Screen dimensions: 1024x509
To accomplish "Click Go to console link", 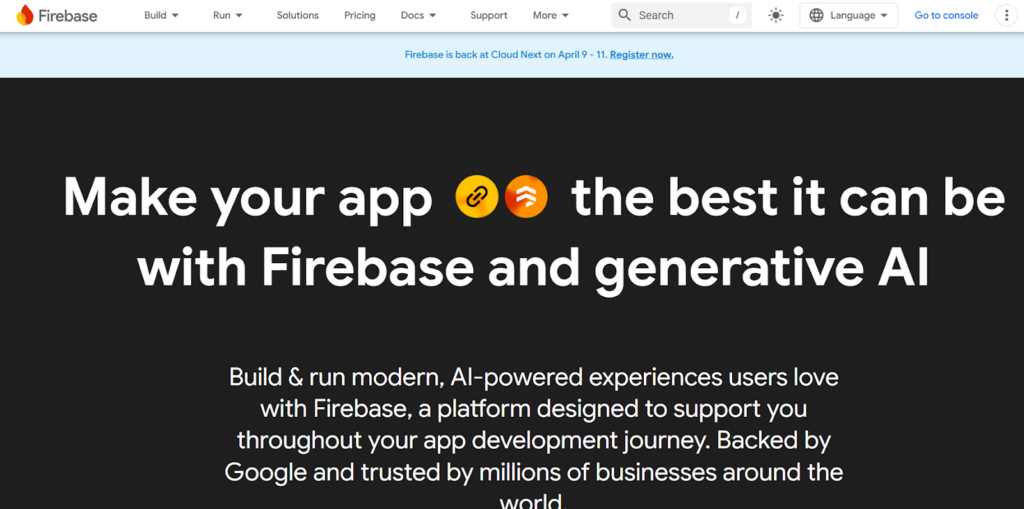I will [x=946, y=16].
